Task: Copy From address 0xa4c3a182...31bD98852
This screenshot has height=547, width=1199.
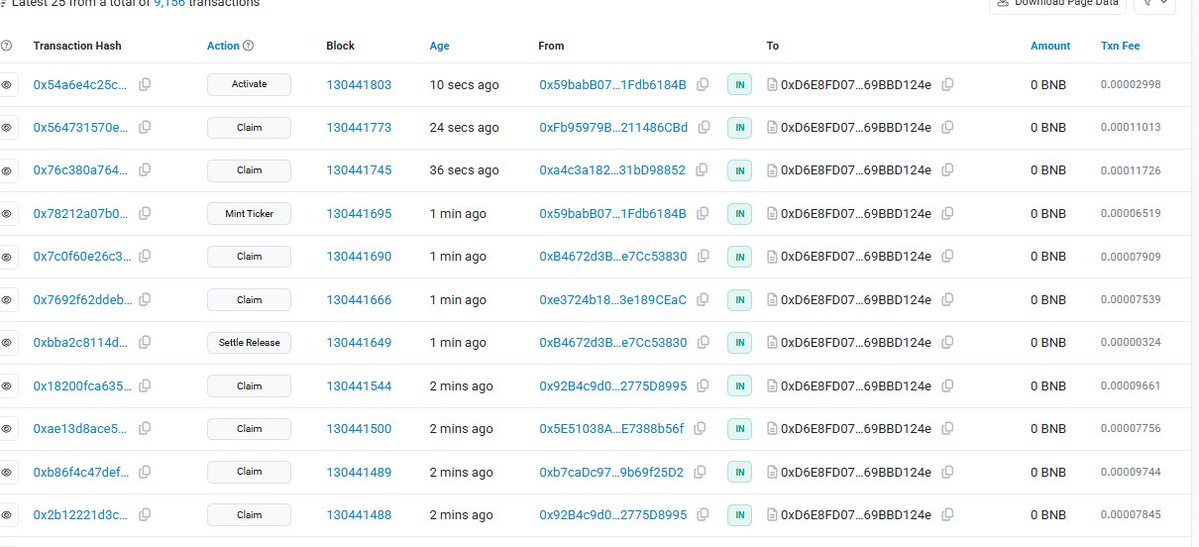Action: click(x=702, y=170)
